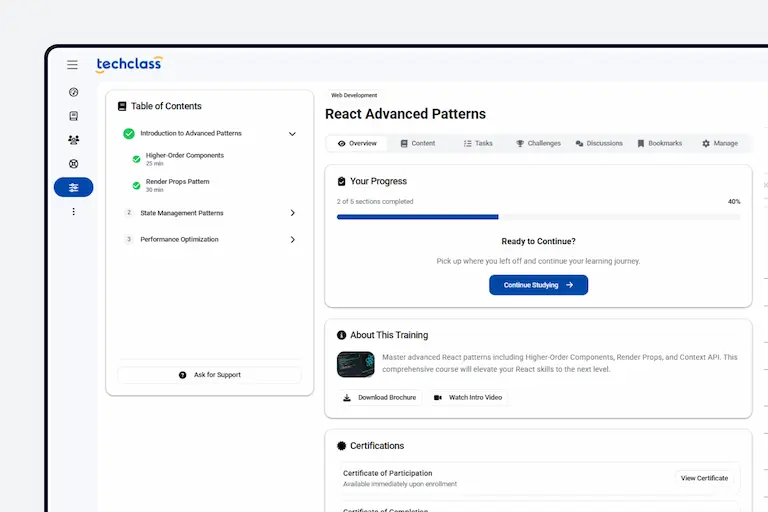Click '2 of 5 sections completed' text
This screenshot has height=512, width=768.
click(375, 201)
